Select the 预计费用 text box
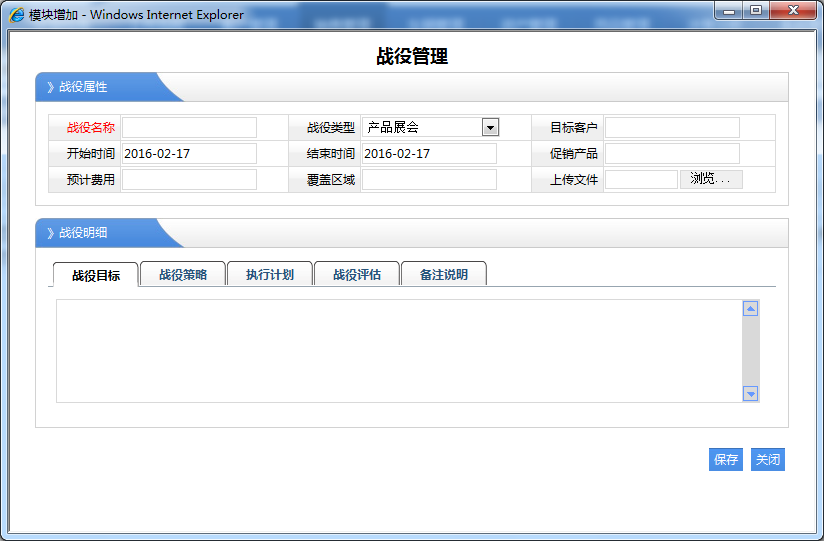824x541 pixels. pyautogui.click(x=189, y=180)
